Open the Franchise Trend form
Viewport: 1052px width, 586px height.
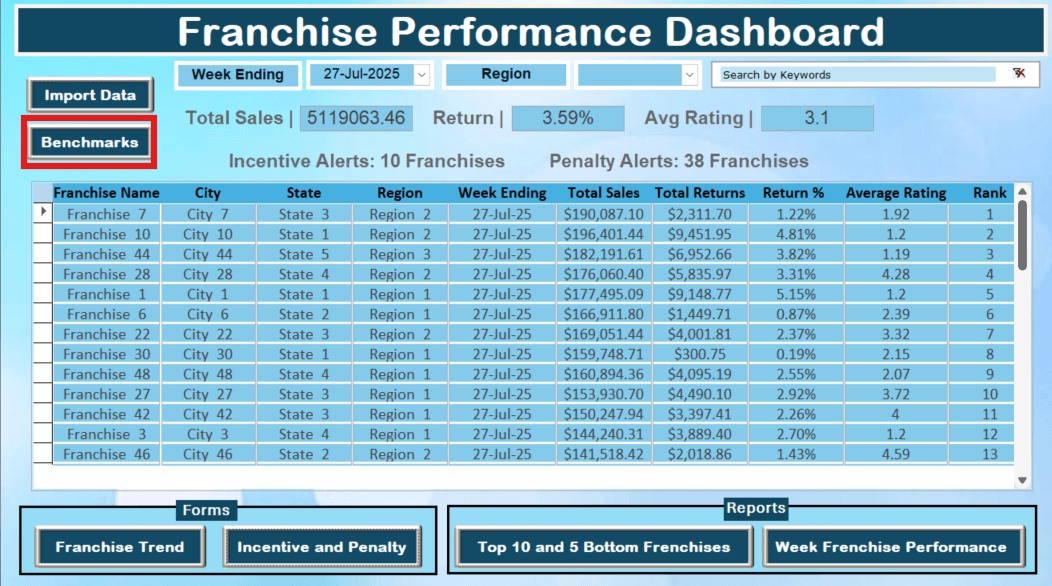(x=119, y=547)
